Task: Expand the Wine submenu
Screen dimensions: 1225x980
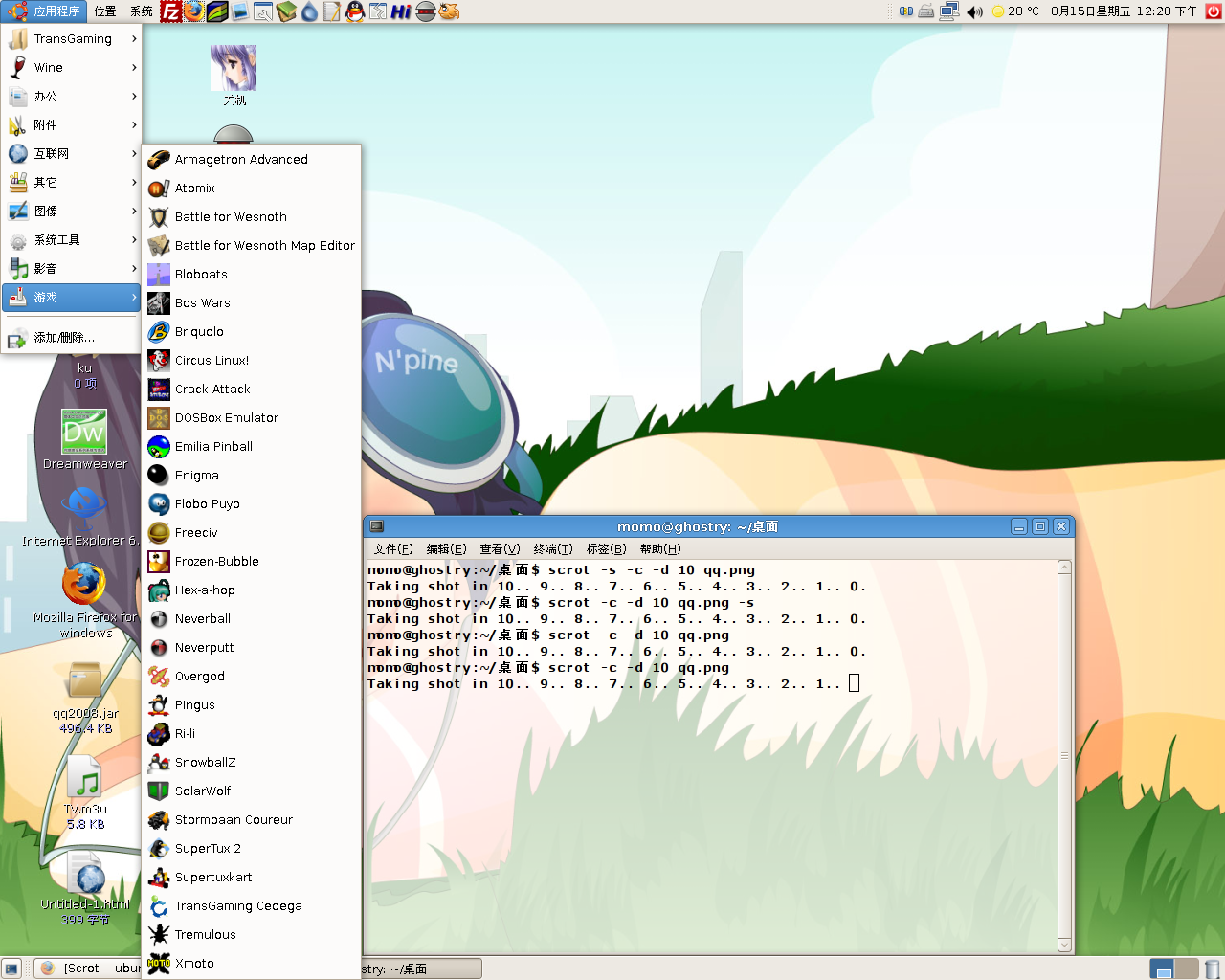Action: 72,68
